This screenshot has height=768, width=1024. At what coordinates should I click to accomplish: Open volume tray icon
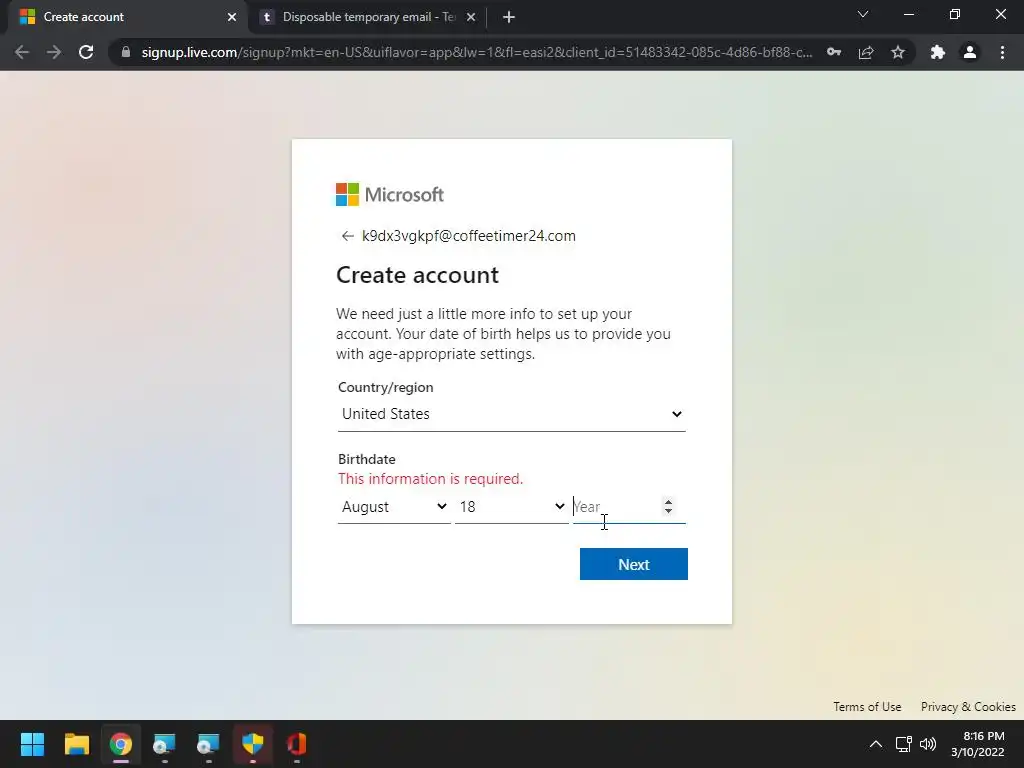[x=928, y=744]
